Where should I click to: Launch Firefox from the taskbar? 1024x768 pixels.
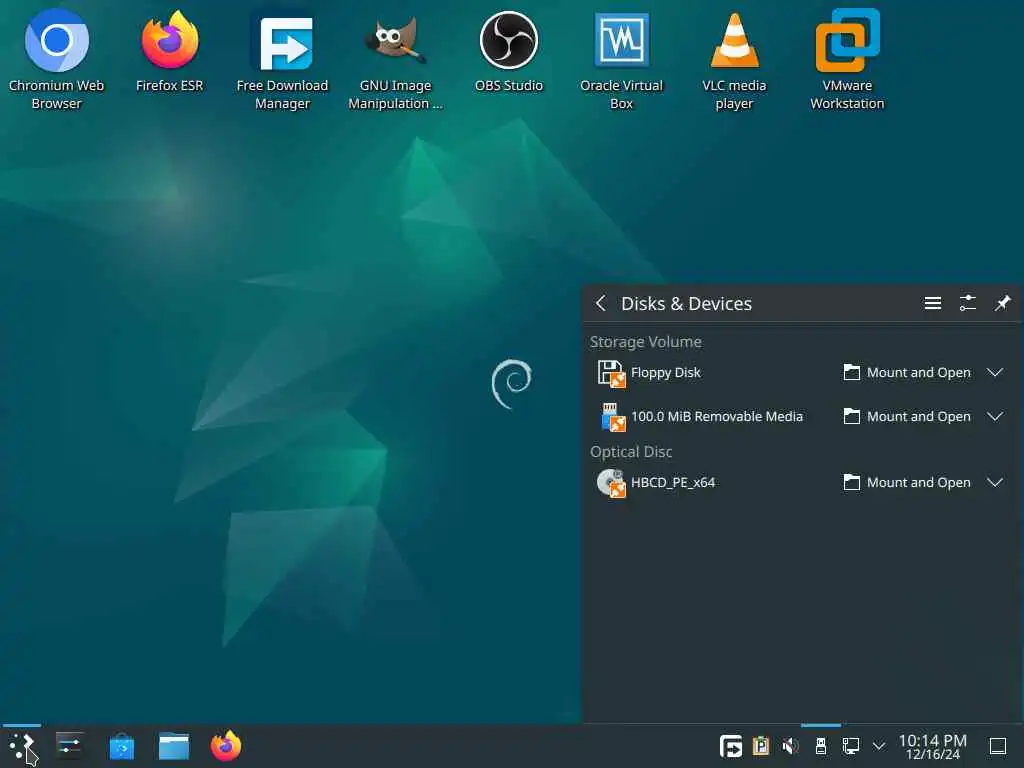[x=226, y=746]
